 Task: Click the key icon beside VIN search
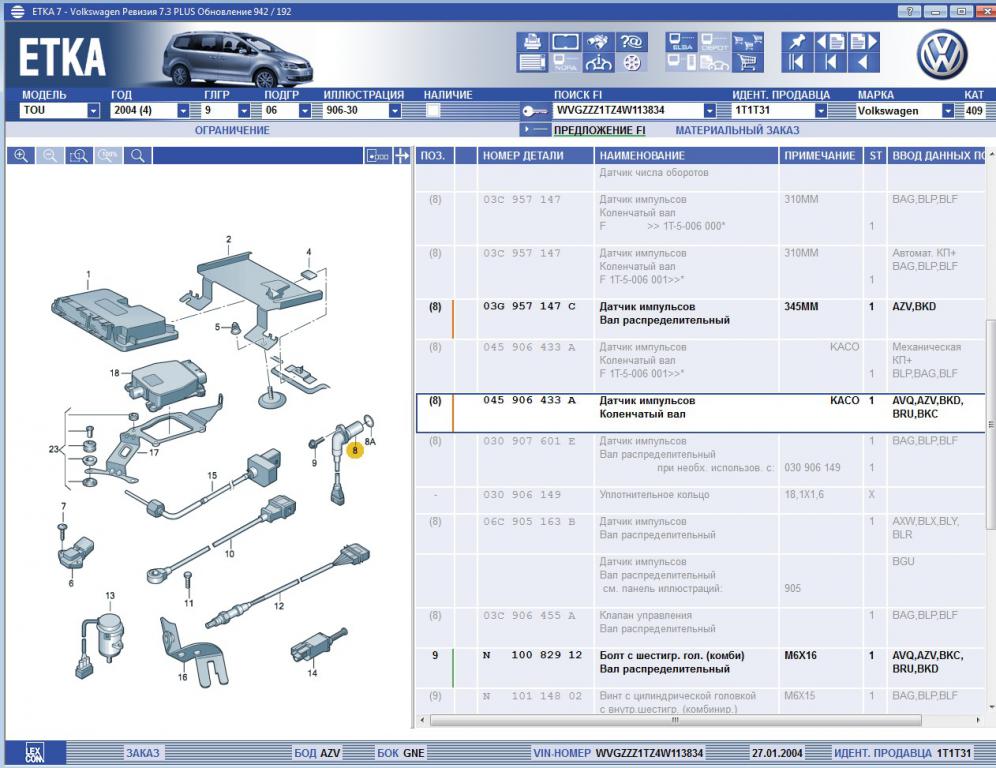pyautogui.click(x=535, y=111)
